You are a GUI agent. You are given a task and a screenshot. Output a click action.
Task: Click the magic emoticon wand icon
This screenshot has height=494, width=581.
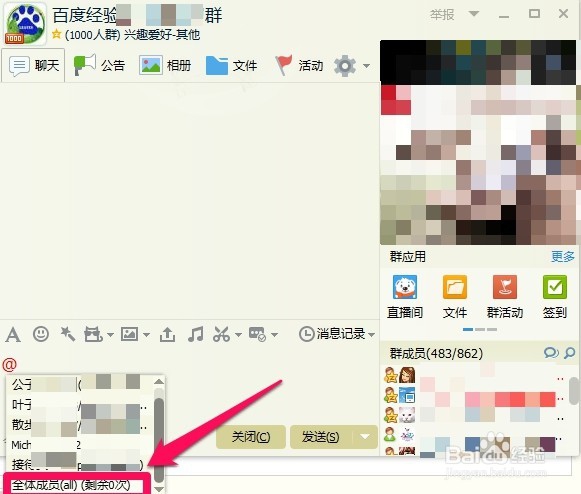[x=68, y=334]
